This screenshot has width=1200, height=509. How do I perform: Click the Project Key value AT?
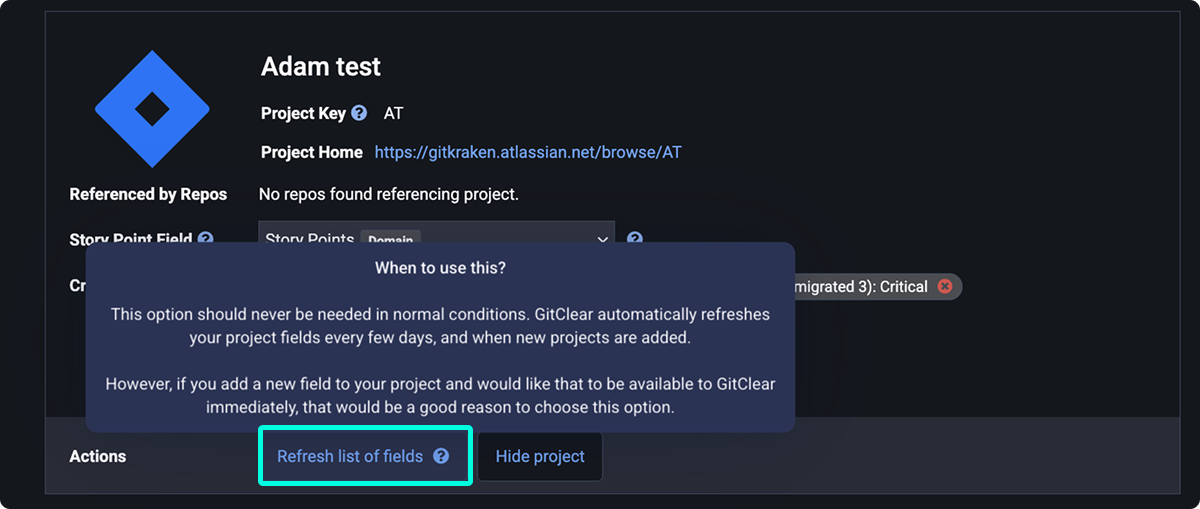tap(394, 113)
